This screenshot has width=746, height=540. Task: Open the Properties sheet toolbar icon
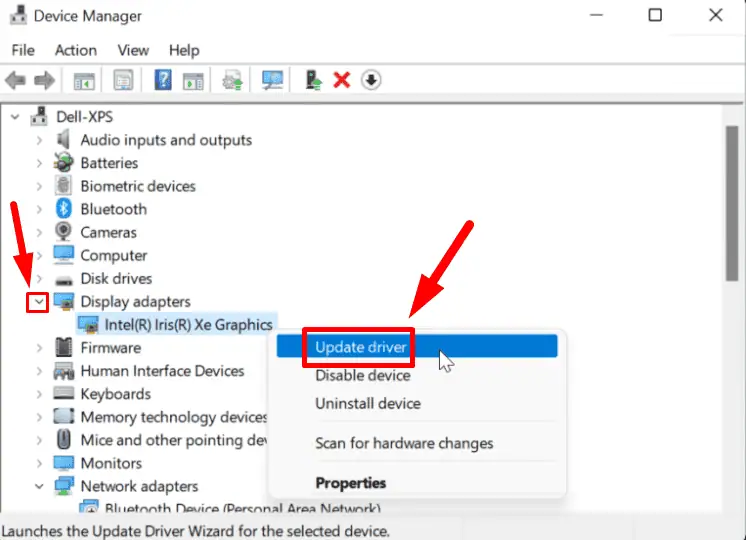[x=123, y=80]
